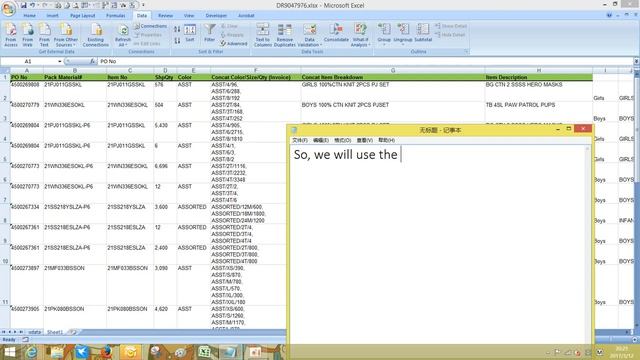640x360 pixels.
Task: Click the Sort A to Z icon
Action: coord(177,29)
